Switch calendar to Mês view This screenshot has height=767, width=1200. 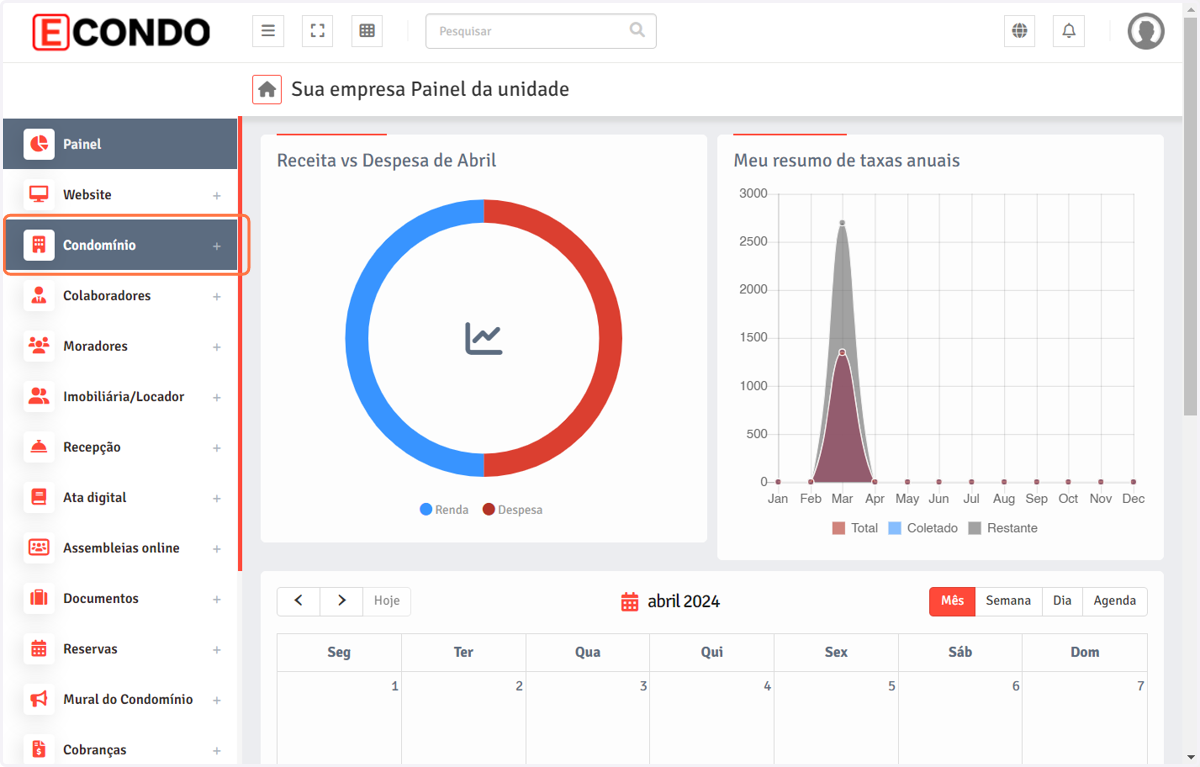(952, 601)
